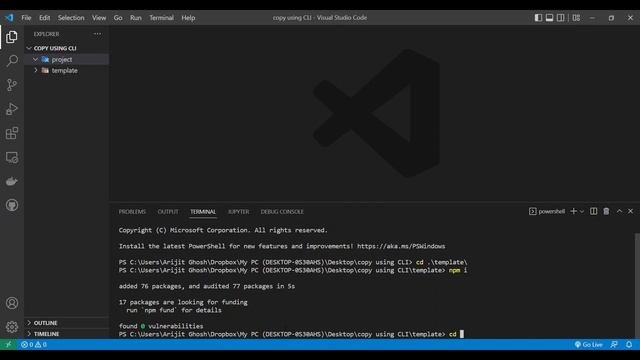Toggle secondary side bar layout
Screen dimensions: 640x360
561,18
